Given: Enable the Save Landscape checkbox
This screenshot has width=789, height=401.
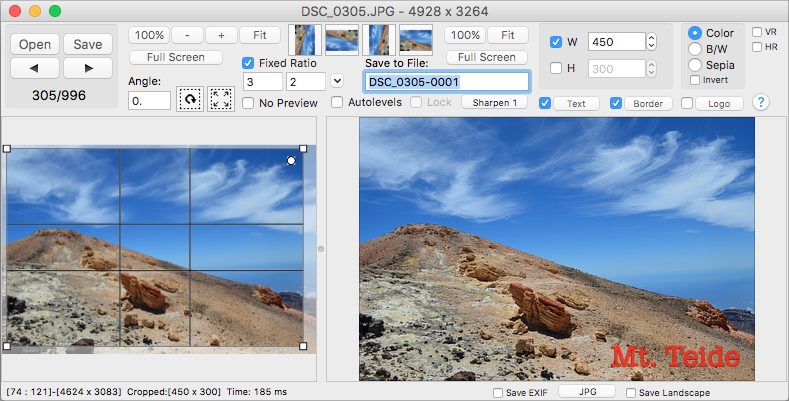Looking at the screenshot, I should point(630,392).
